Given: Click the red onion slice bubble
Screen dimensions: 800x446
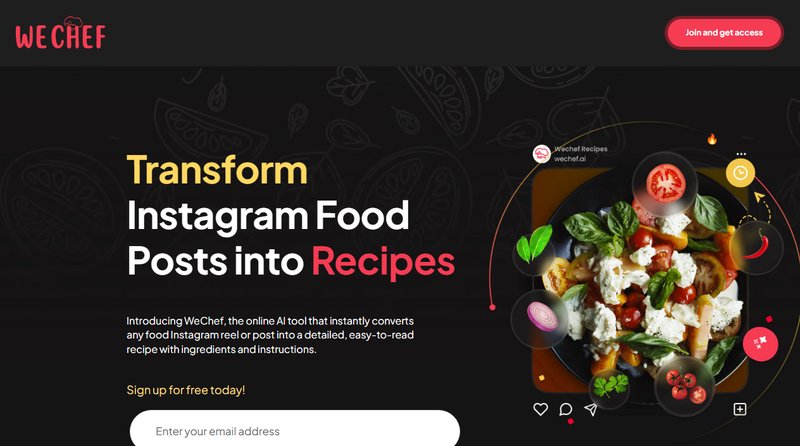Looking at the screenshot, I should pyautogui.click(x=541, y=318).
